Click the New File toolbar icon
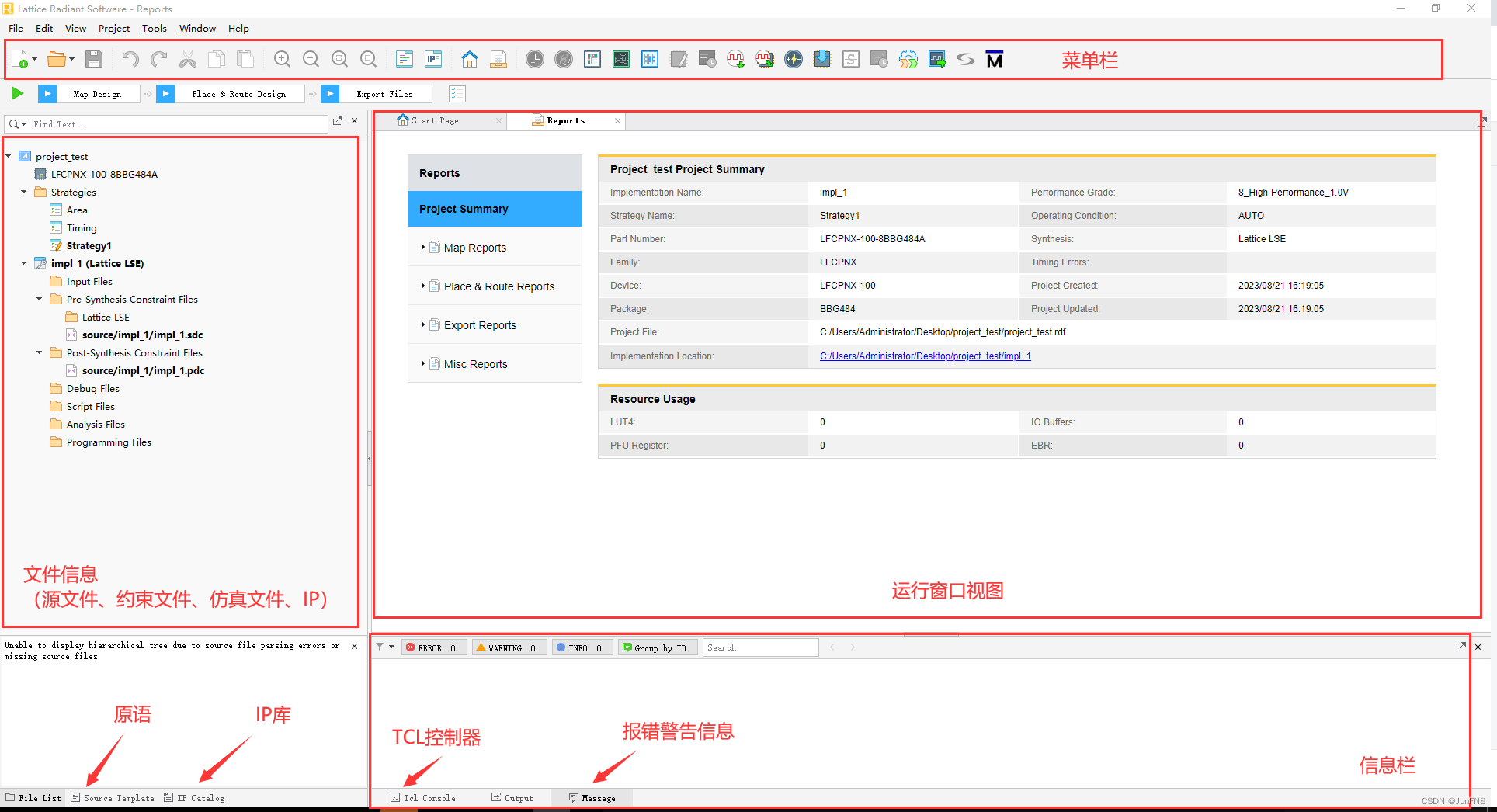This screenshot has width=1497, height=812. tap(19, 59)
